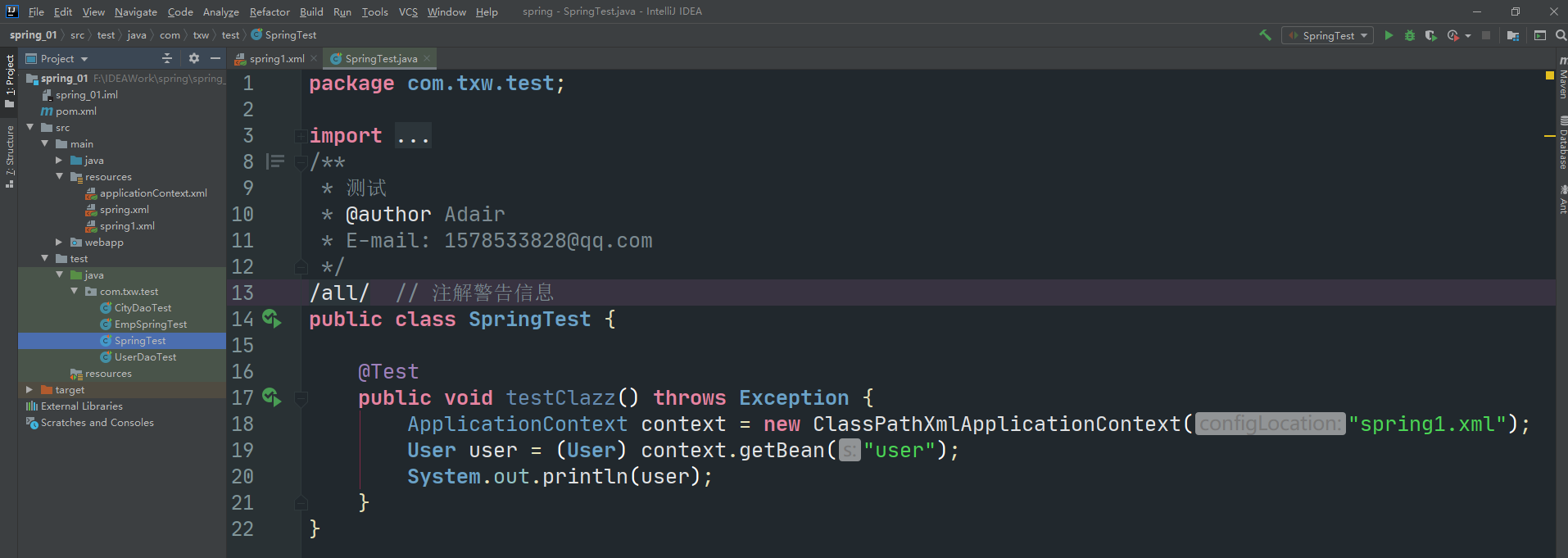Click the "spring1.xml" string on line 18

1428,424
